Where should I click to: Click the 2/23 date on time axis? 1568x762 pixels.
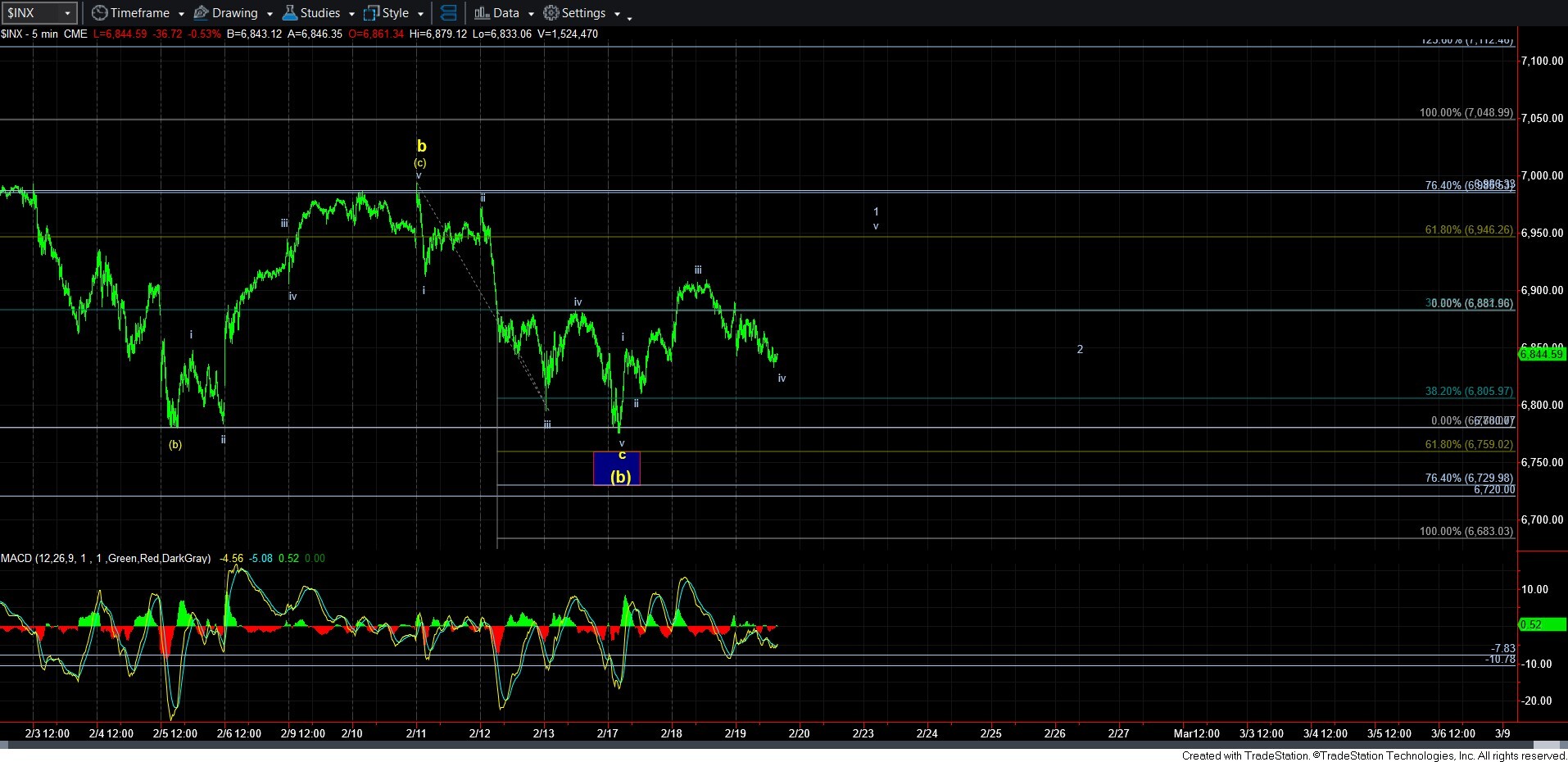[x=863, y=733]
